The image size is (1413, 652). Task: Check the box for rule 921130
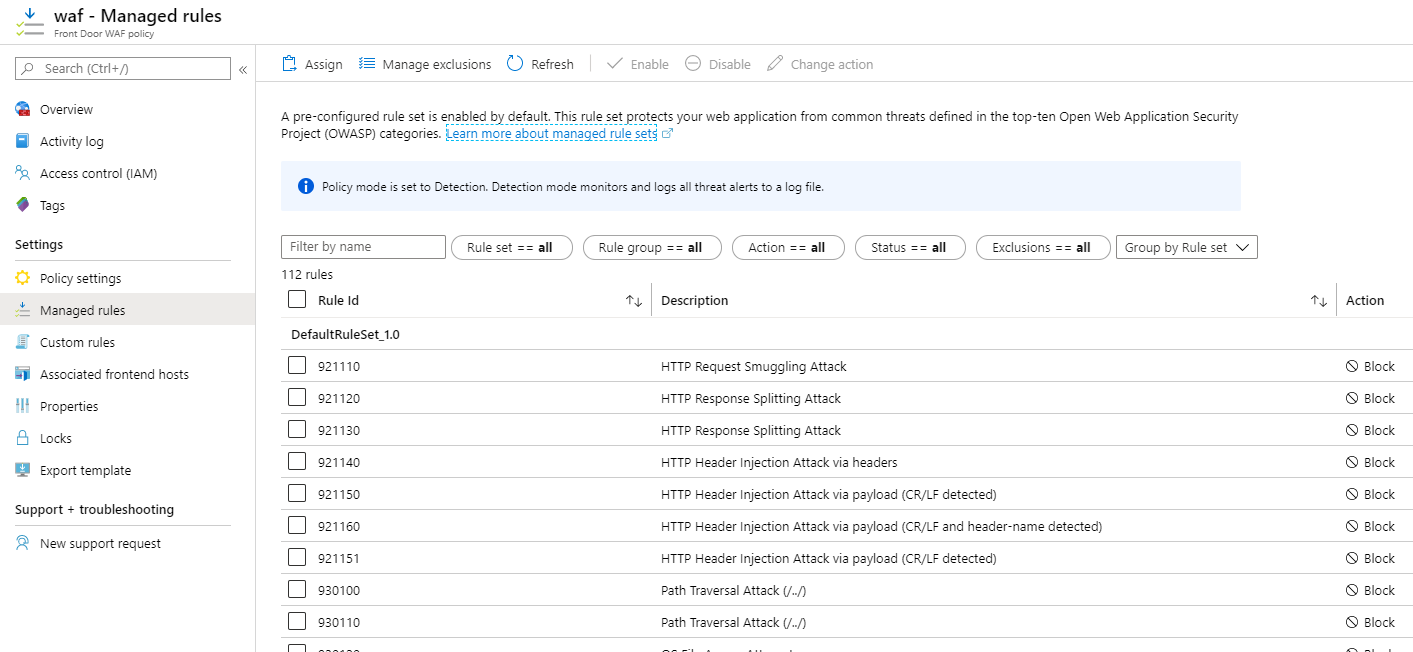point(297,429)
